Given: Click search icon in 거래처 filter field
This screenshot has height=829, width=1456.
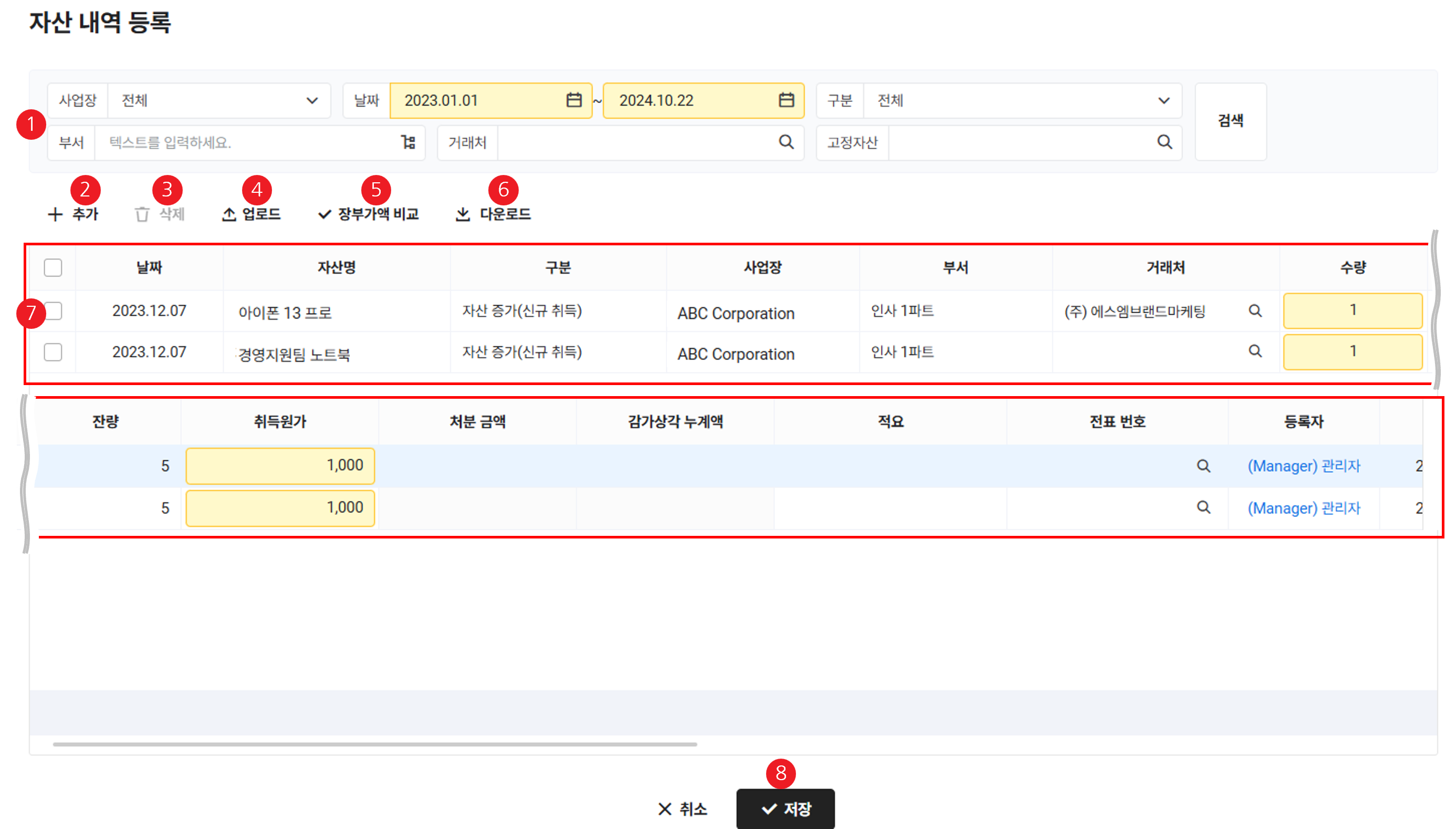Looking at the screenshot, I should coord(785,142).
